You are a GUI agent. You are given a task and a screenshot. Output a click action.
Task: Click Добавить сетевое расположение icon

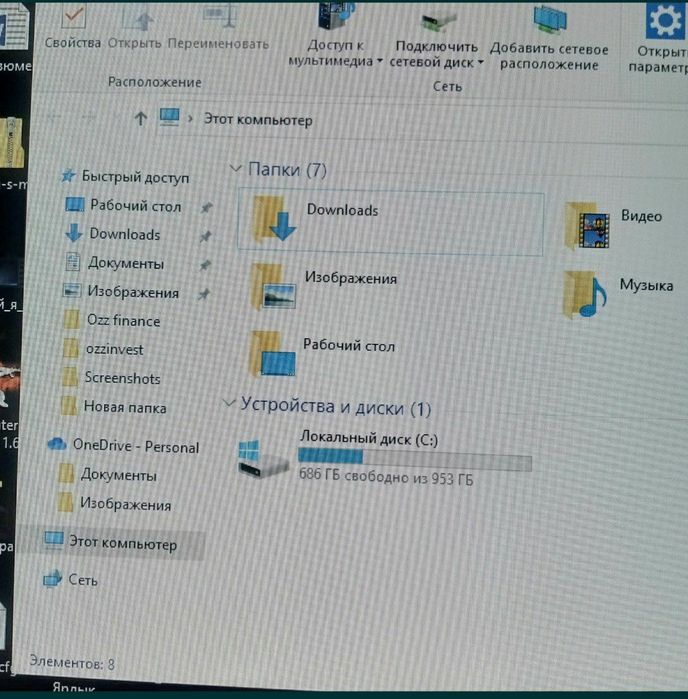(551, 19)
